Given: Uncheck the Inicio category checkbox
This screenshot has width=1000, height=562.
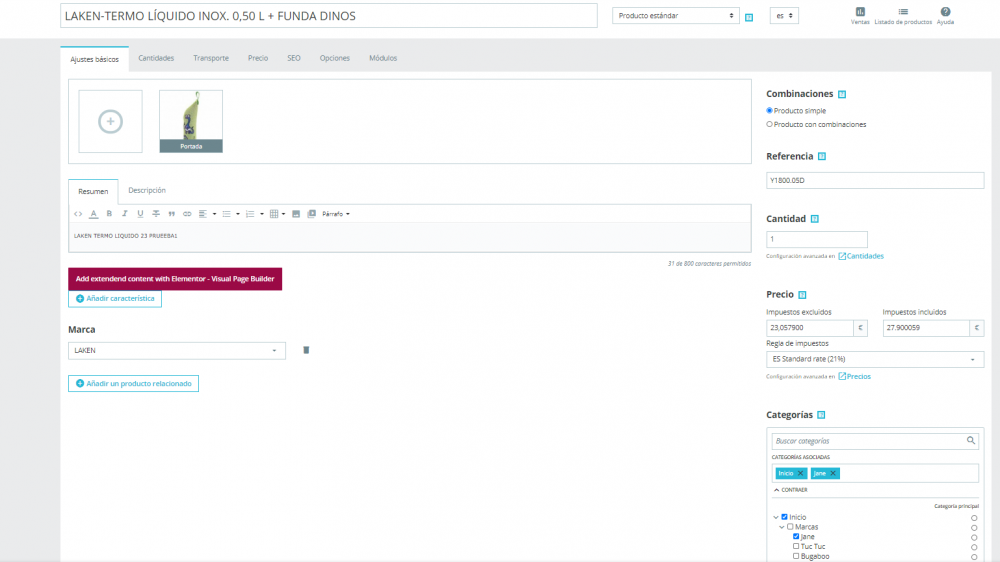Looking at the screenshot, I should pos(784,517).
